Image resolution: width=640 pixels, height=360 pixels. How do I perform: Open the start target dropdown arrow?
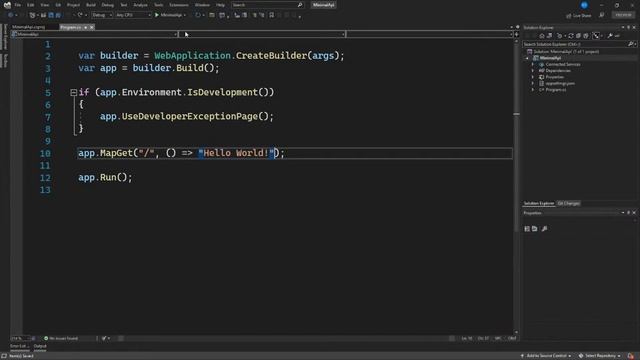tap(185, 15)
